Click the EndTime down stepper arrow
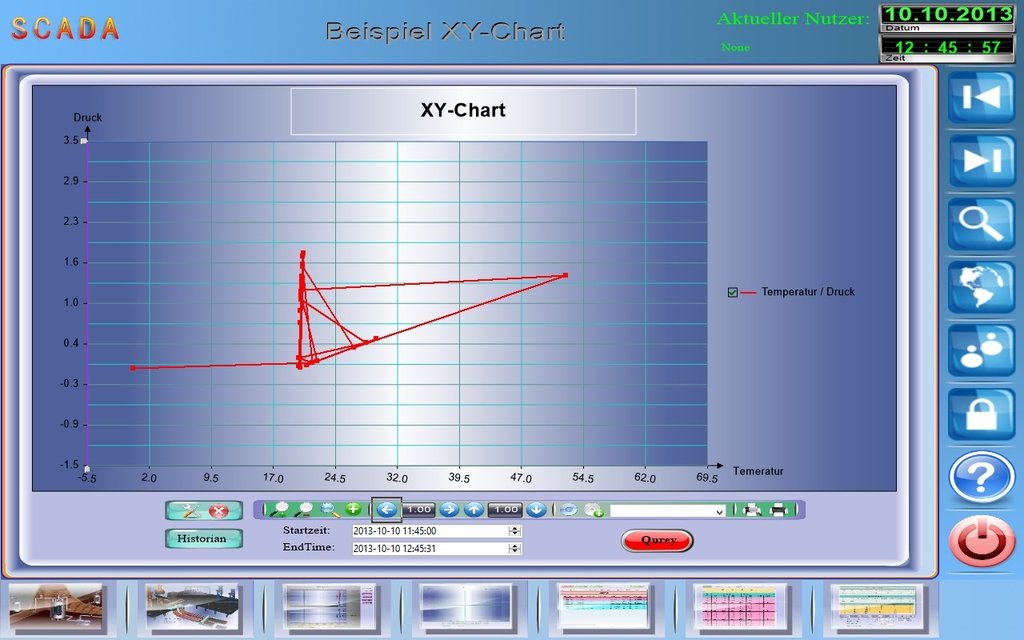Screen dimensions: 1024x640 tap(513, 550)
